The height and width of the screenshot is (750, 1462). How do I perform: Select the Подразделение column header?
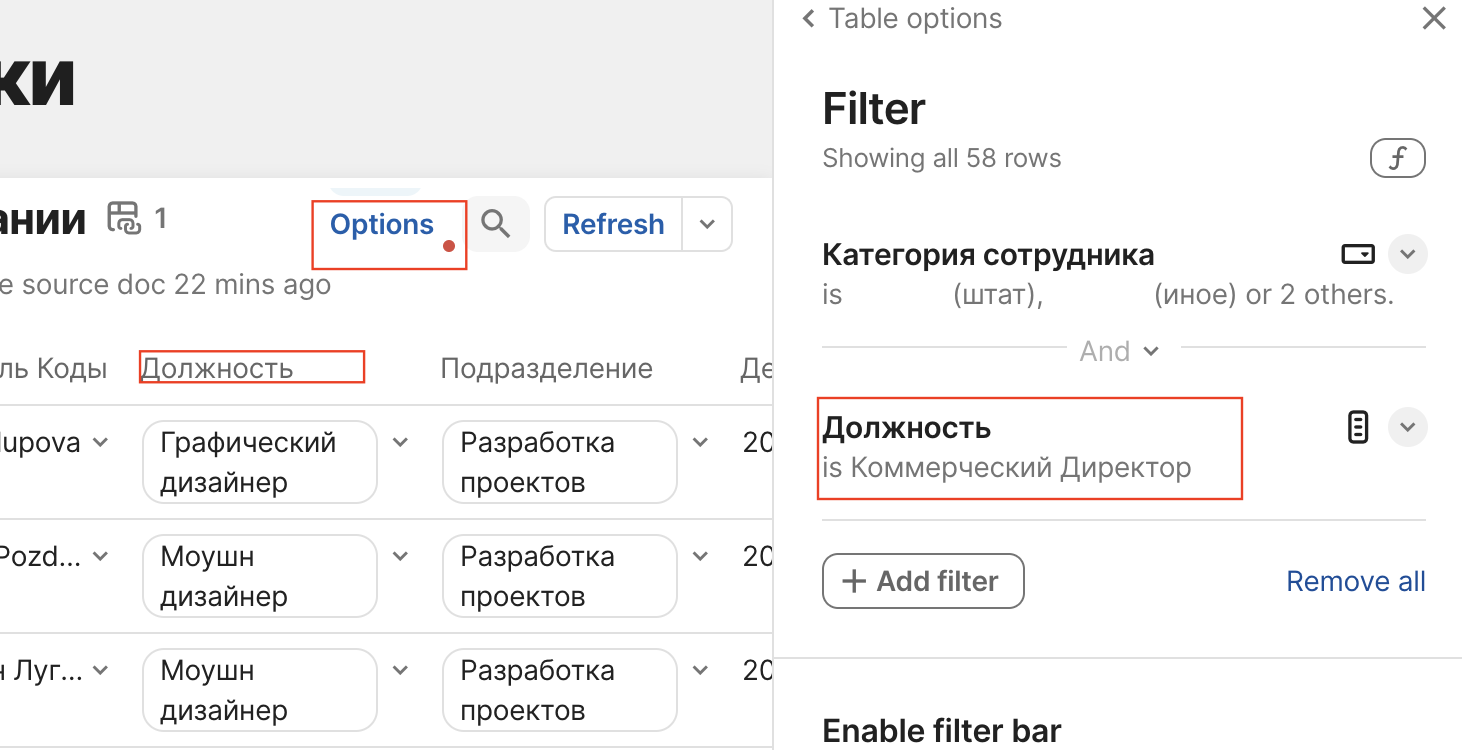click(x=546, y=368)
